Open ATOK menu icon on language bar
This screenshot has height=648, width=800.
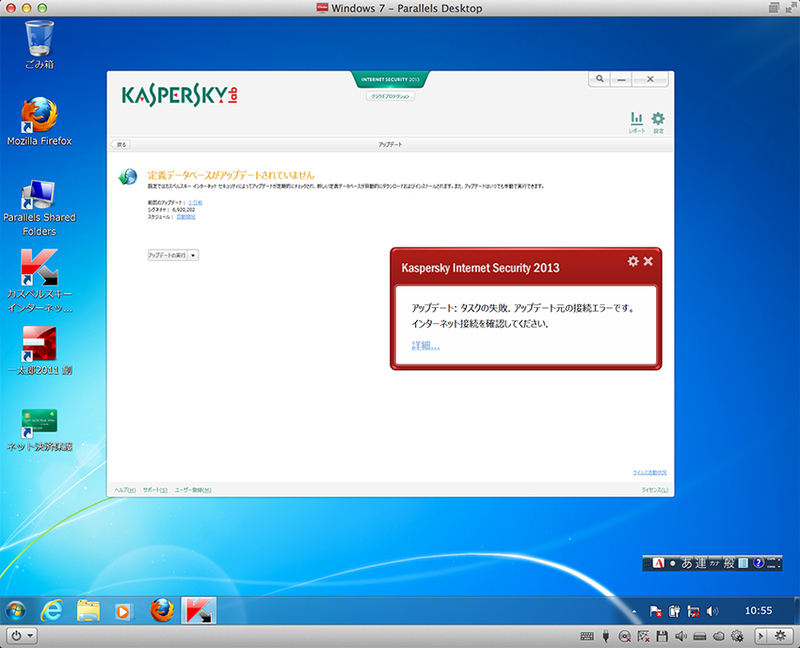pos(743,563)
